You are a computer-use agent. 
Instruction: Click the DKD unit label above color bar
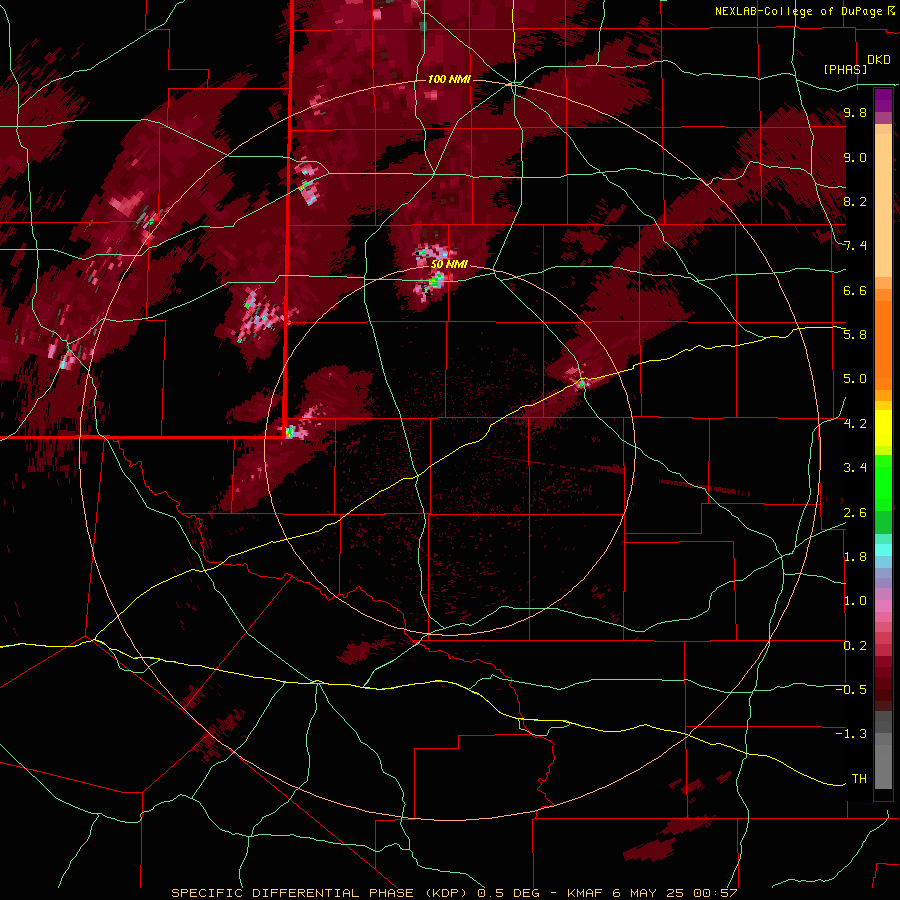[x=879, y=60]
